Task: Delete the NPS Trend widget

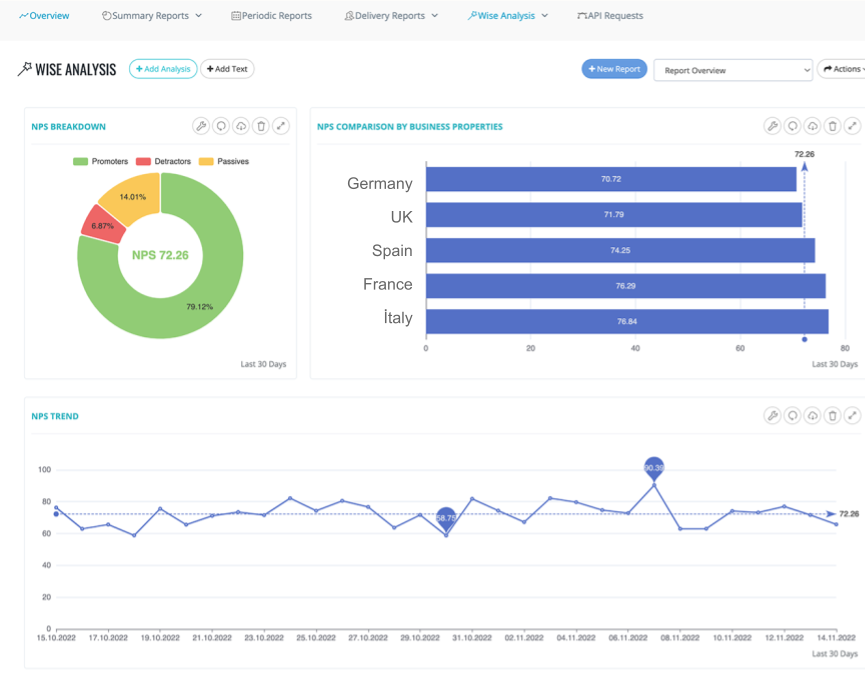Action: pyautogui.click(x=832, y=415)
